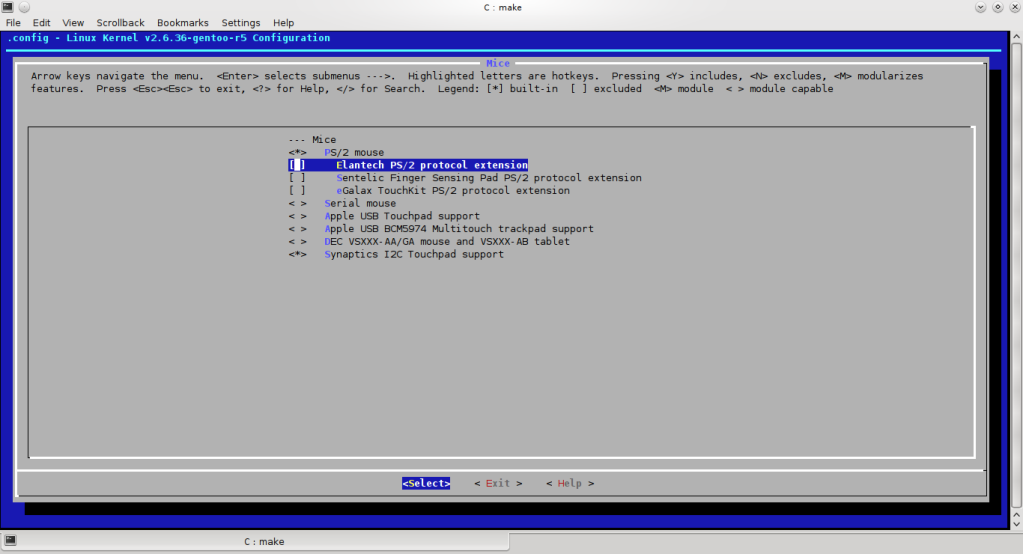The width and height of the screenshot is (1023, 554).
Task: Toggle Elantech PS/2 protocol extension checkbox
Action: click(x=297, y=165)
